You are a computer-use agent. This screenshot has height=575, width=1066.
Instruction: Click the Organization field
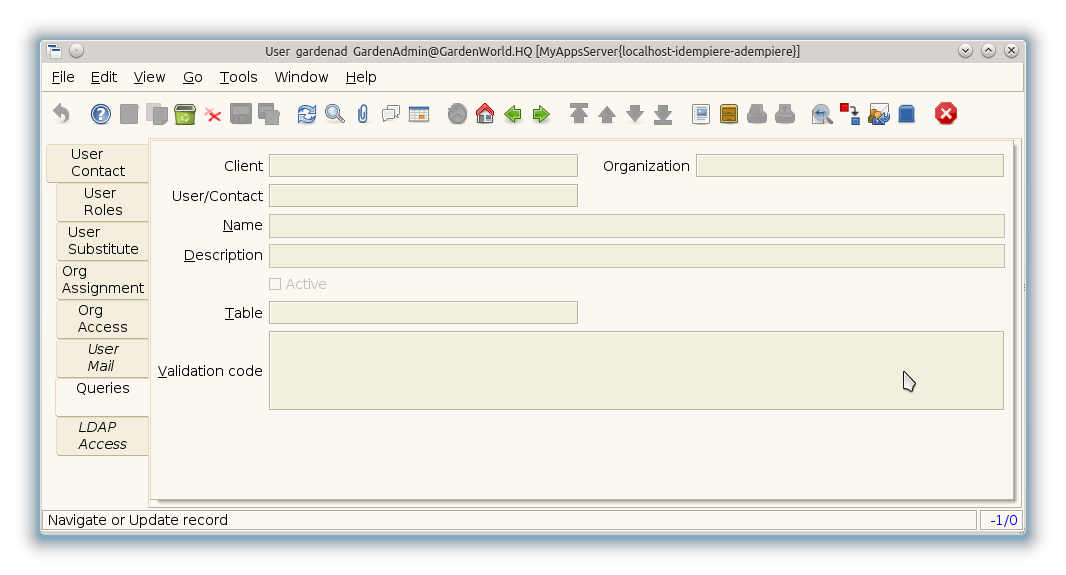(x=849, y=166)
